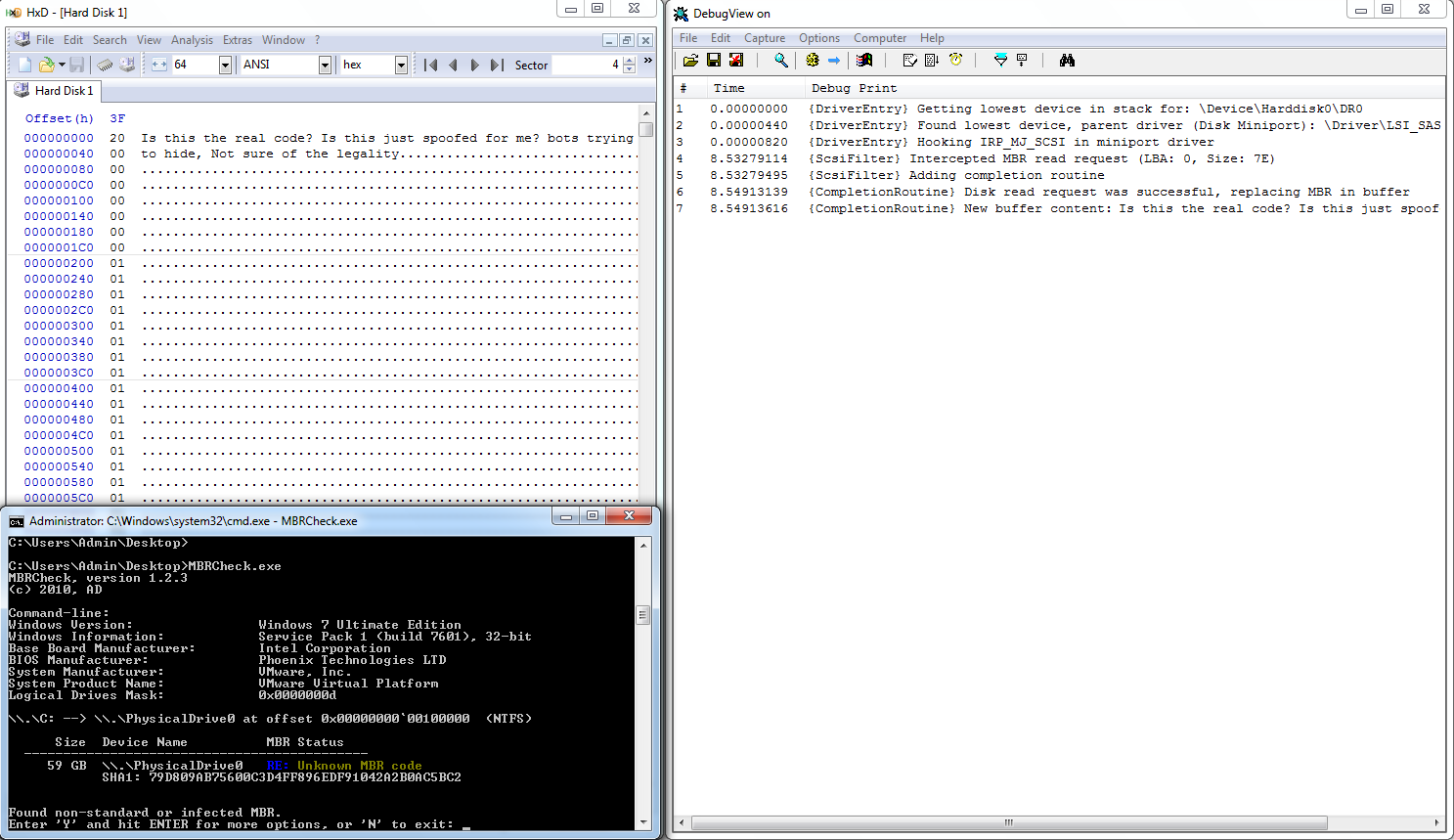
Task: Click the HxD hex view vertical scrollbar thumb
Action: click(646, 129)
